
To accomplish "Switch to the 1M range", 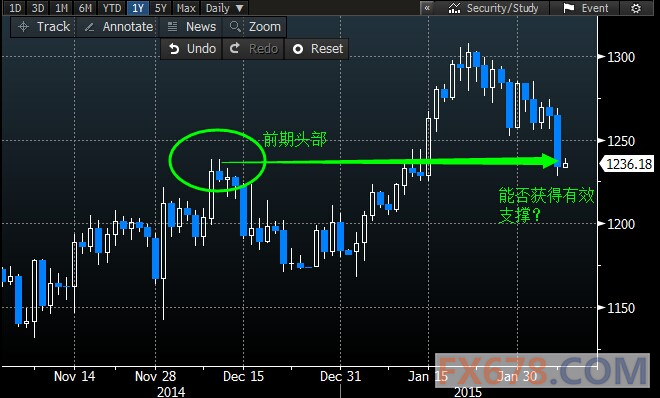I will pos(61,8).
